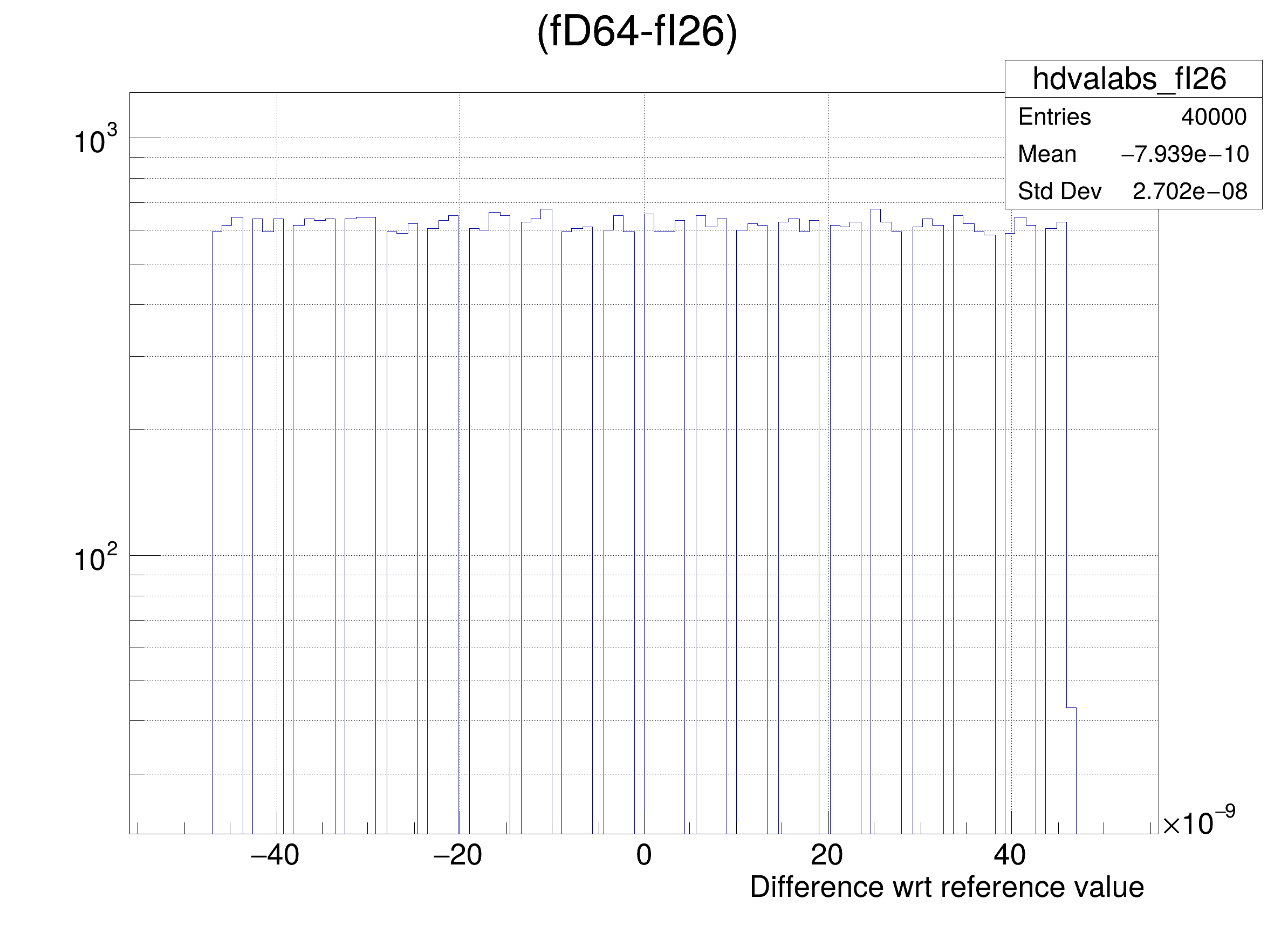Click the y-axis label 10^2

(x=95, y=559)
